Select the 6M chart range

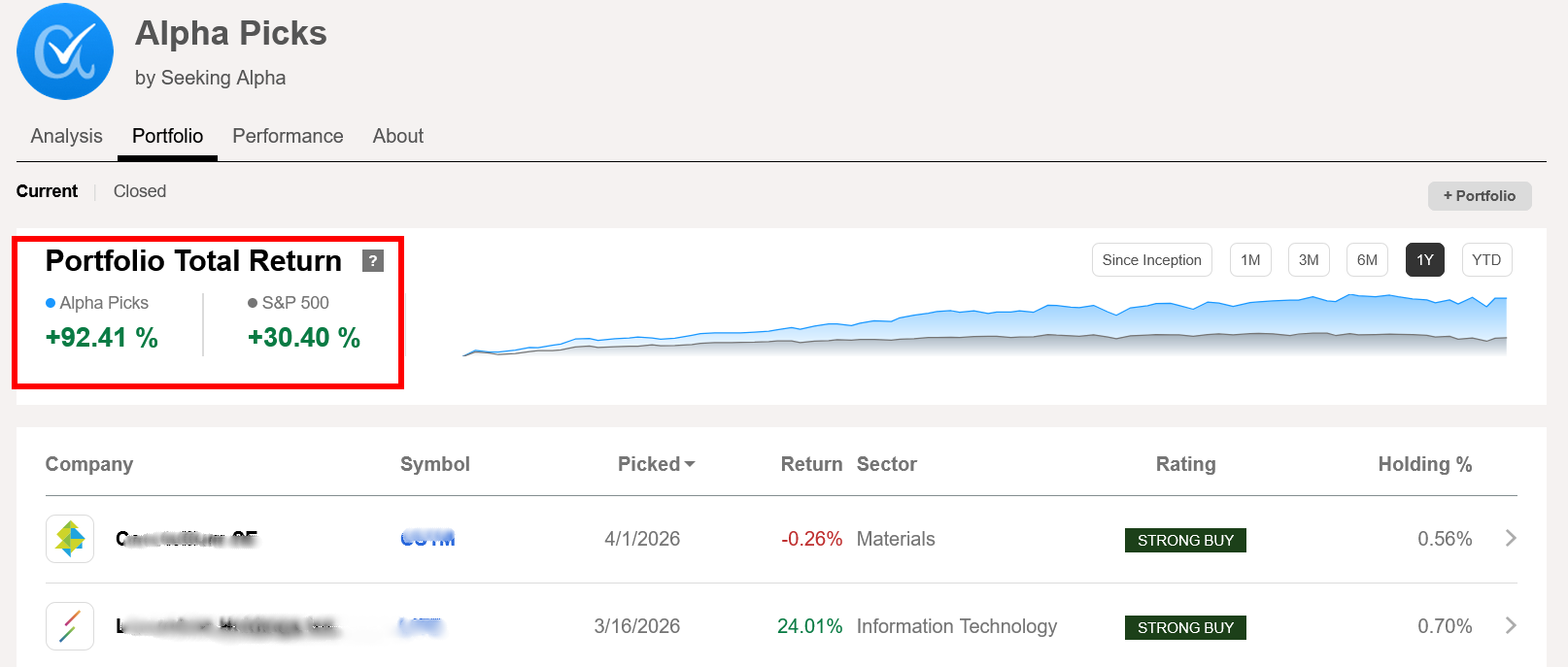[1367, 260]
